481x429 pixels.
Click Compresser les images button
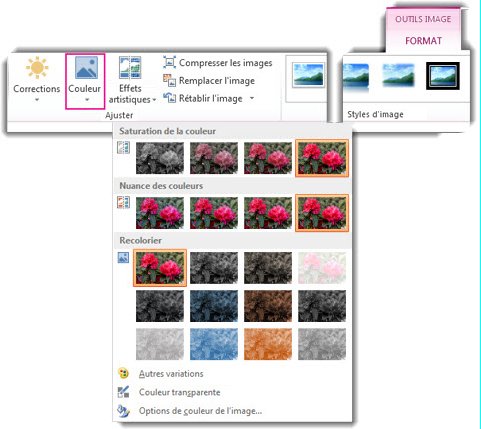(218, 63)
